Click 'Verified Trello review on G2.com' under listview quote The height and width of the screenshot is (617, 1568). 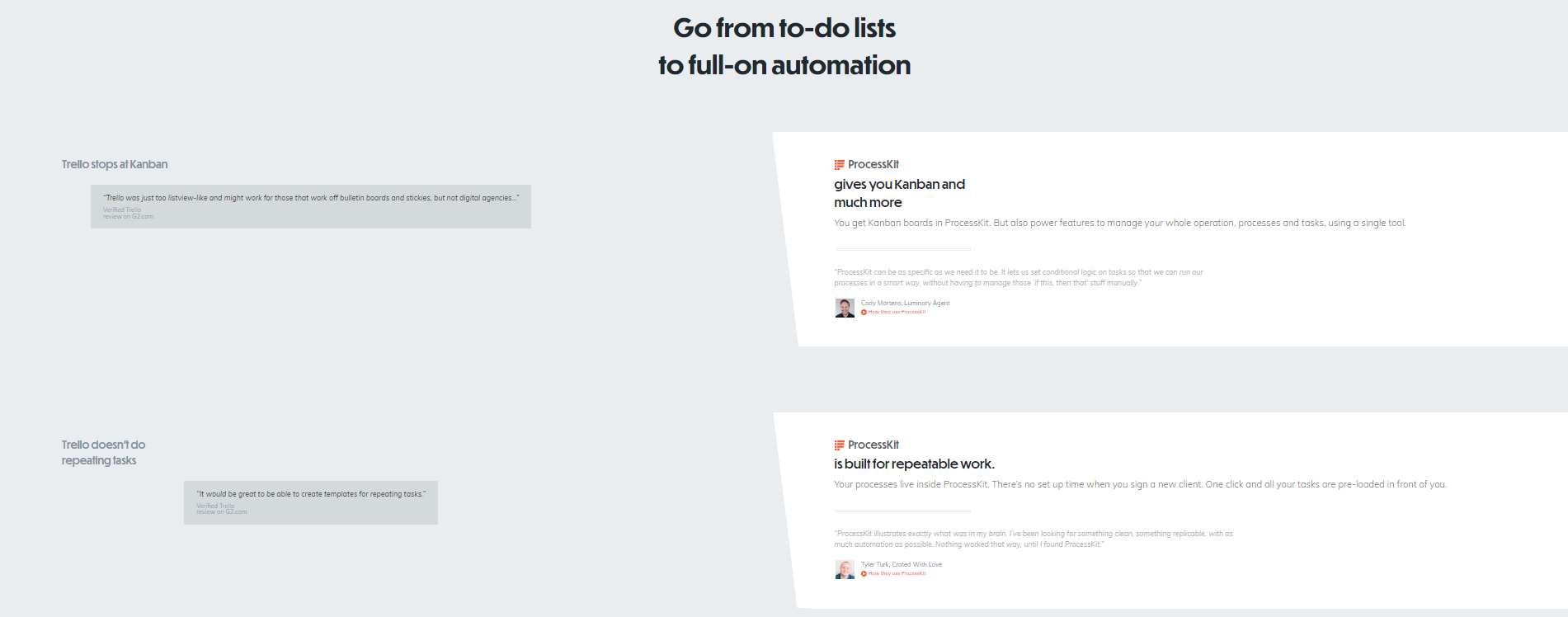point(128,214)
